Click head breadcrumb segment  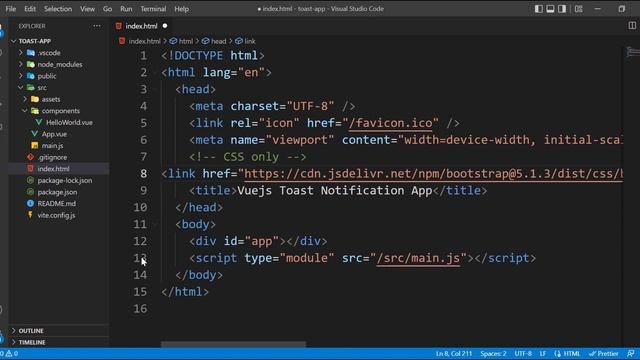[x=218, y=41]
